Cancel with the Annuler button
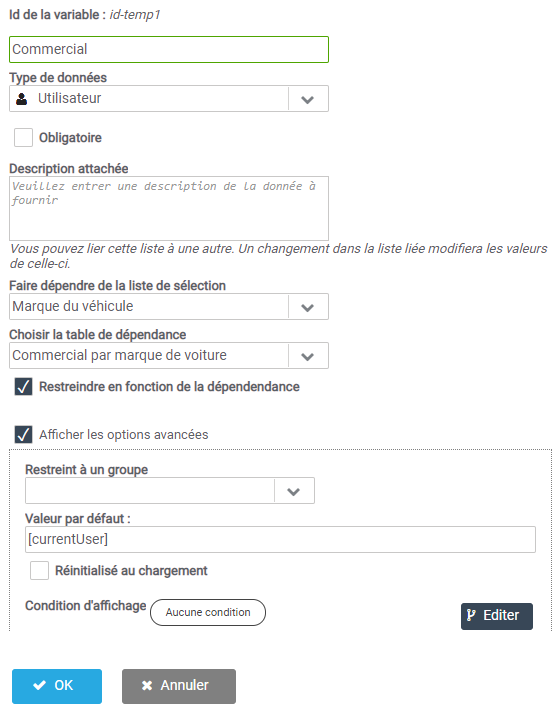This screenshot has height=708, width=556. 179,686
